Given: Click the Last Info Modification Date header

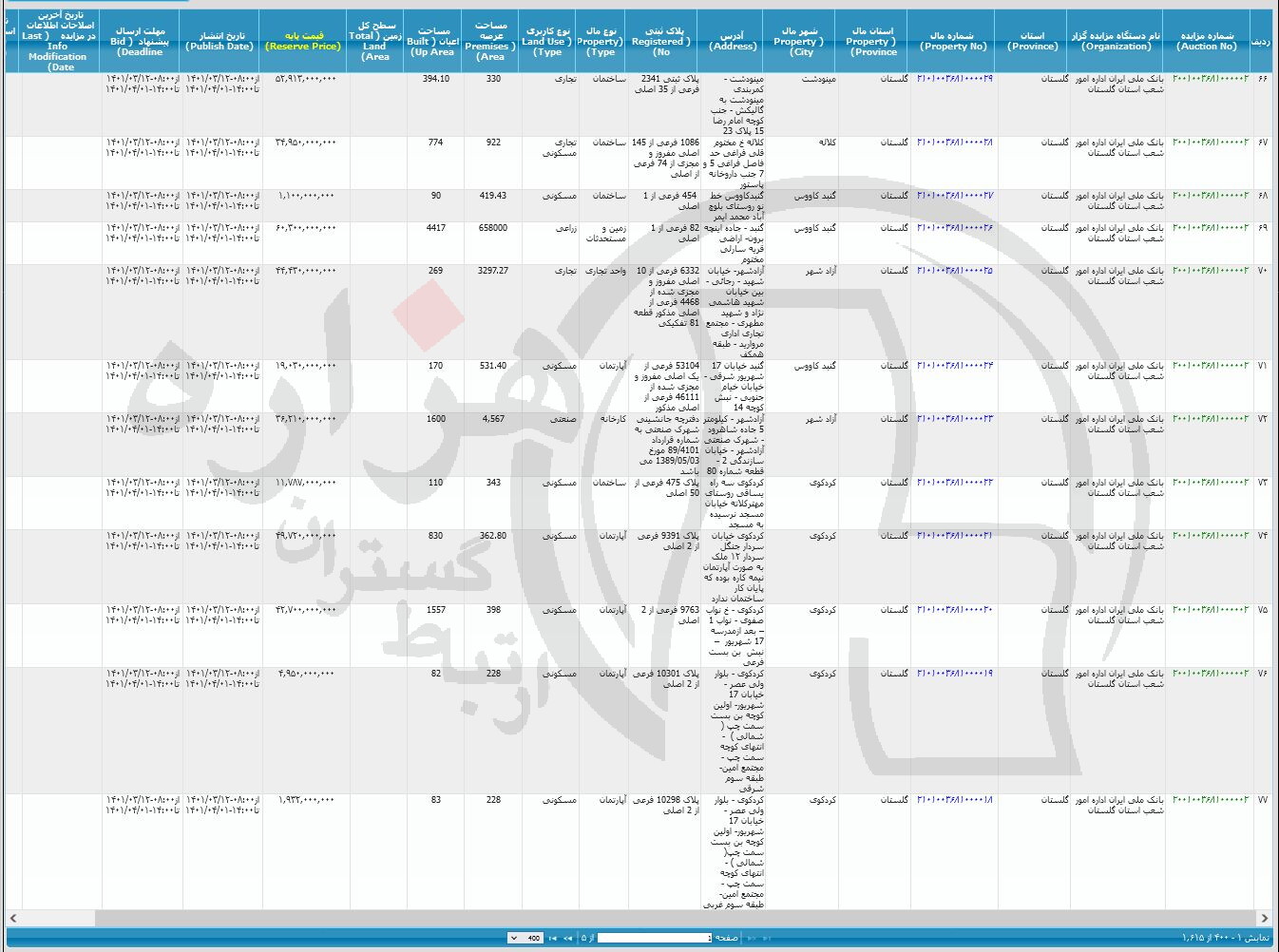Looking at the screenshot, I should [x=59, y=41].
